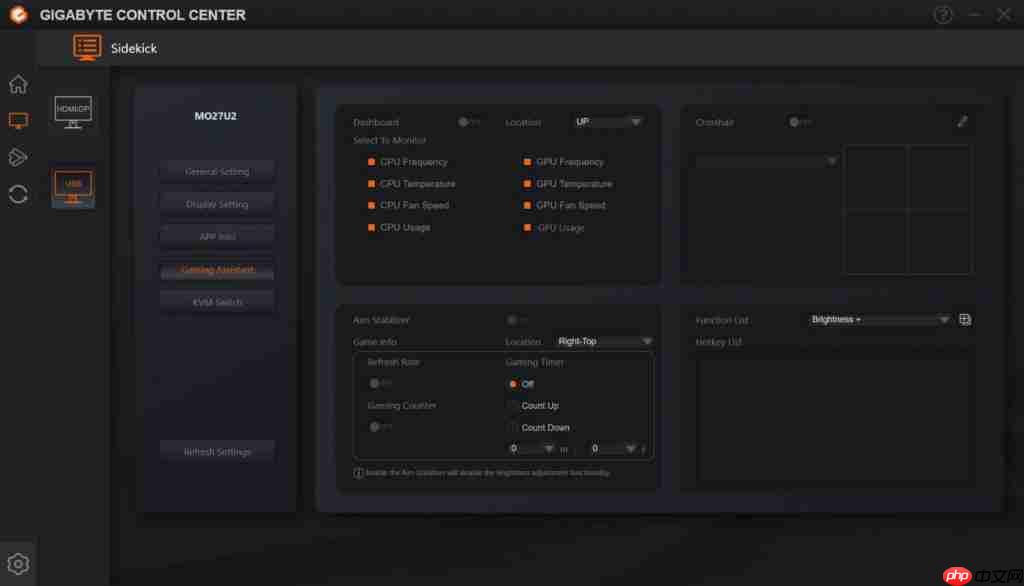1024x586 pixels.
Task: Click the "Select To Monitor" label
Action: tap(390, 140)
